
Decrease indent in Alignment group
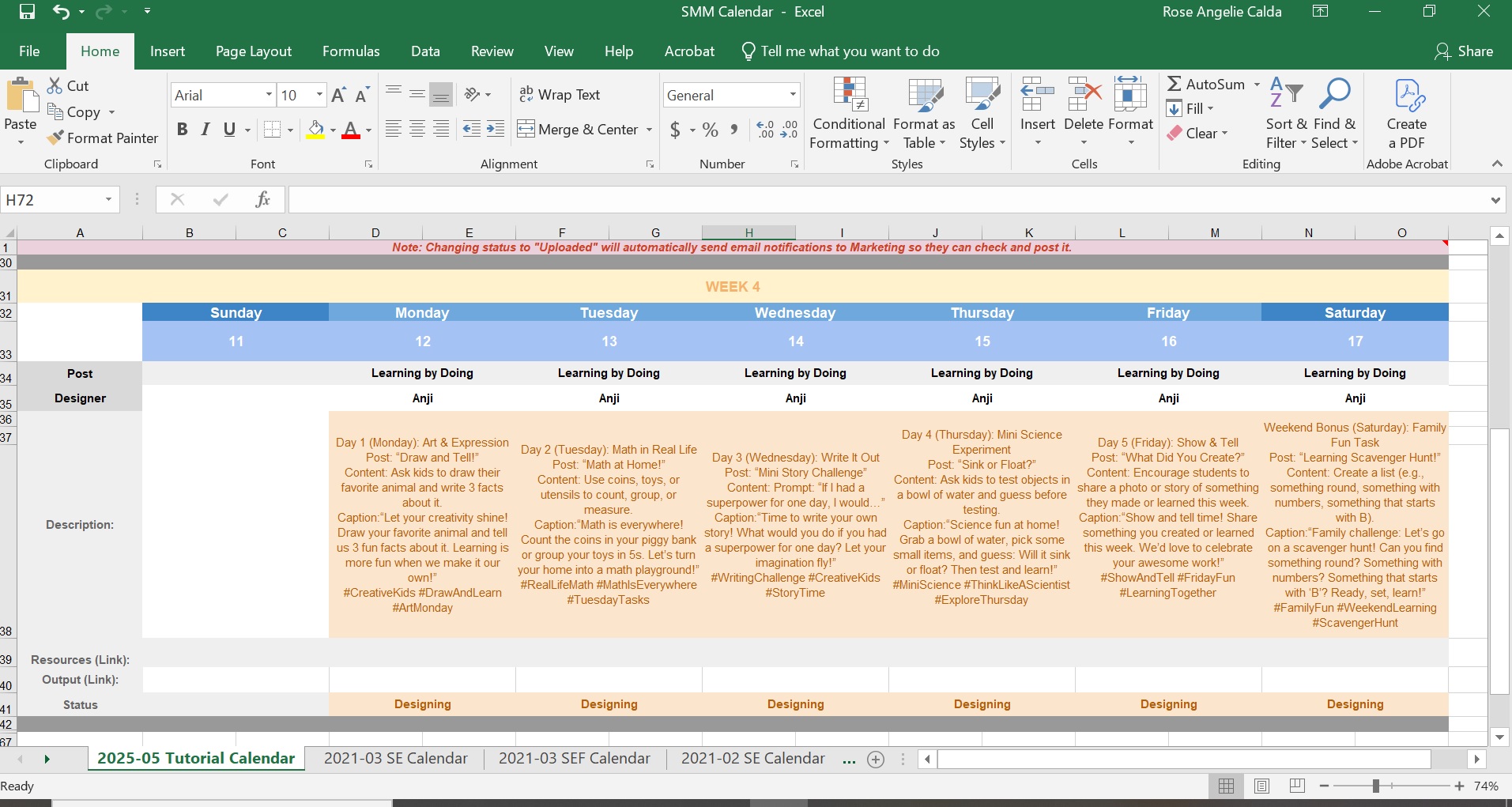pos(471,129)
